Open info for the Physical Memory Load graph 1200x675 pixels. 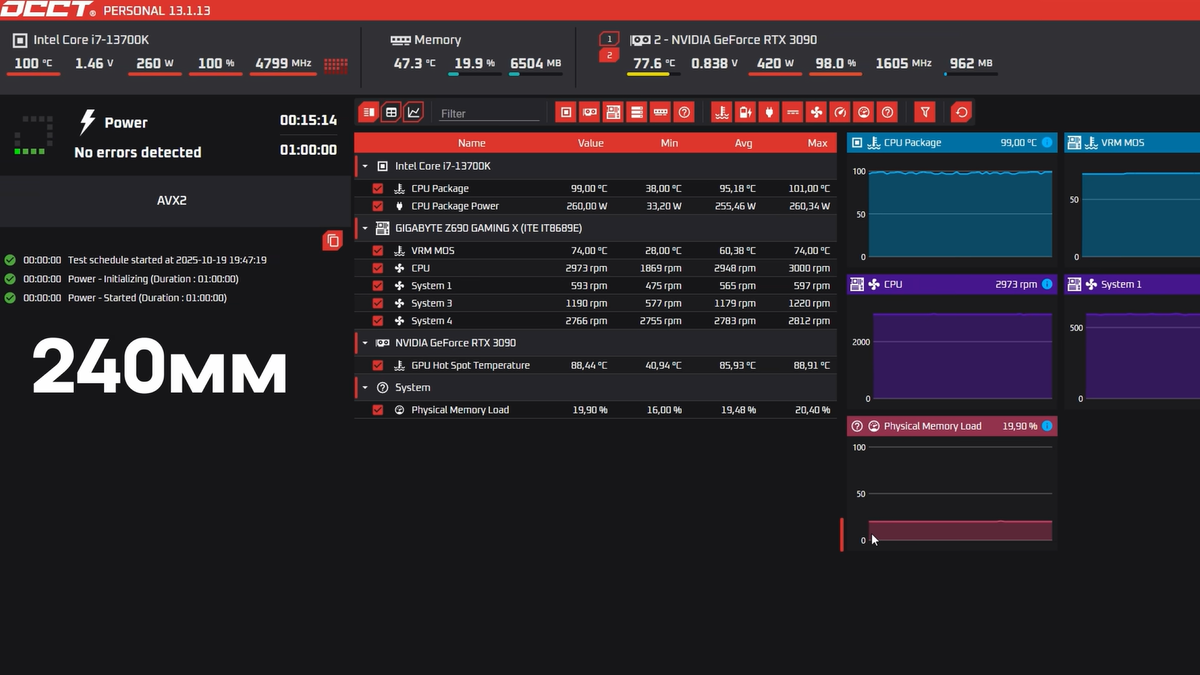[x=1047, y=426]
